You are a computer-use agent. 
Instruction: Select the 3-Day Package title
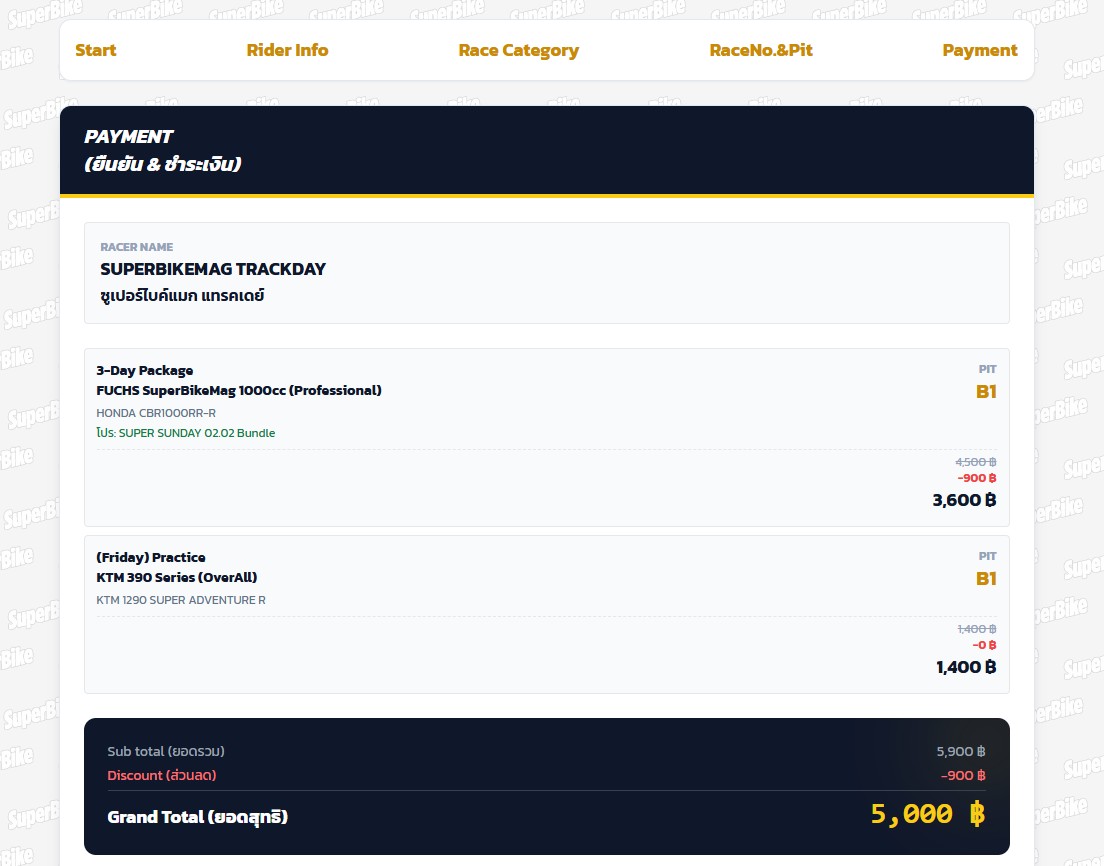coord(145,370)
